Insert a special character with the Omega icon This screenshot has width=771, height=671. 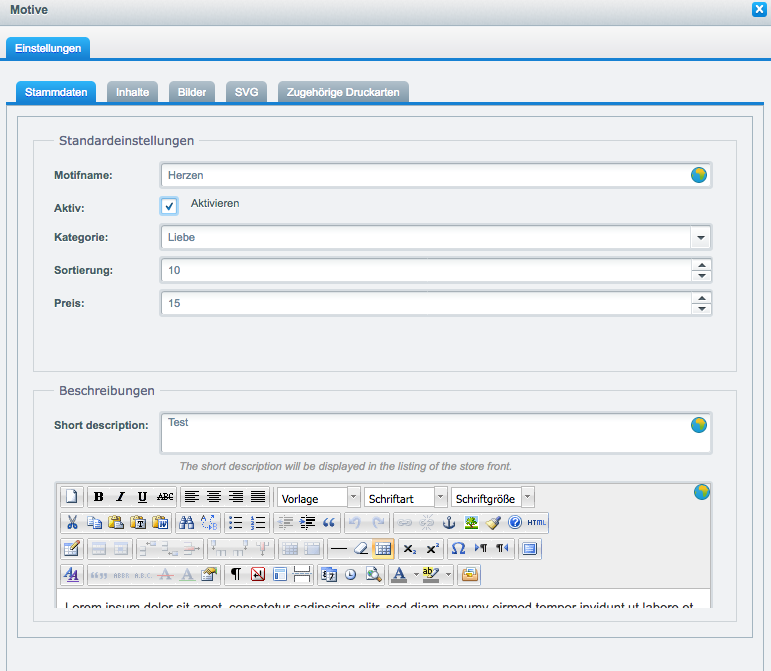click(458, 548)
